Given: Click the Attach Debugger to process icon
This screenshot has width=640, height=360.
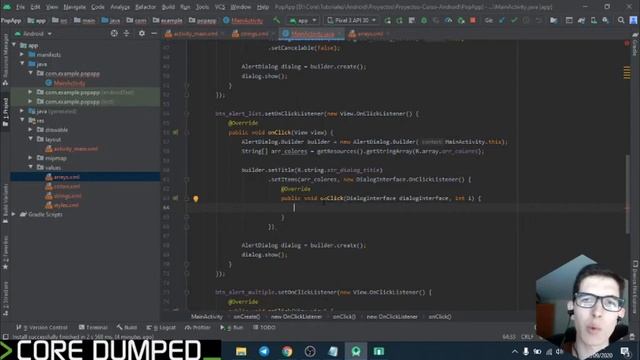Looking at the screenshot, I should pyautogui.click(x=461, y=20).
